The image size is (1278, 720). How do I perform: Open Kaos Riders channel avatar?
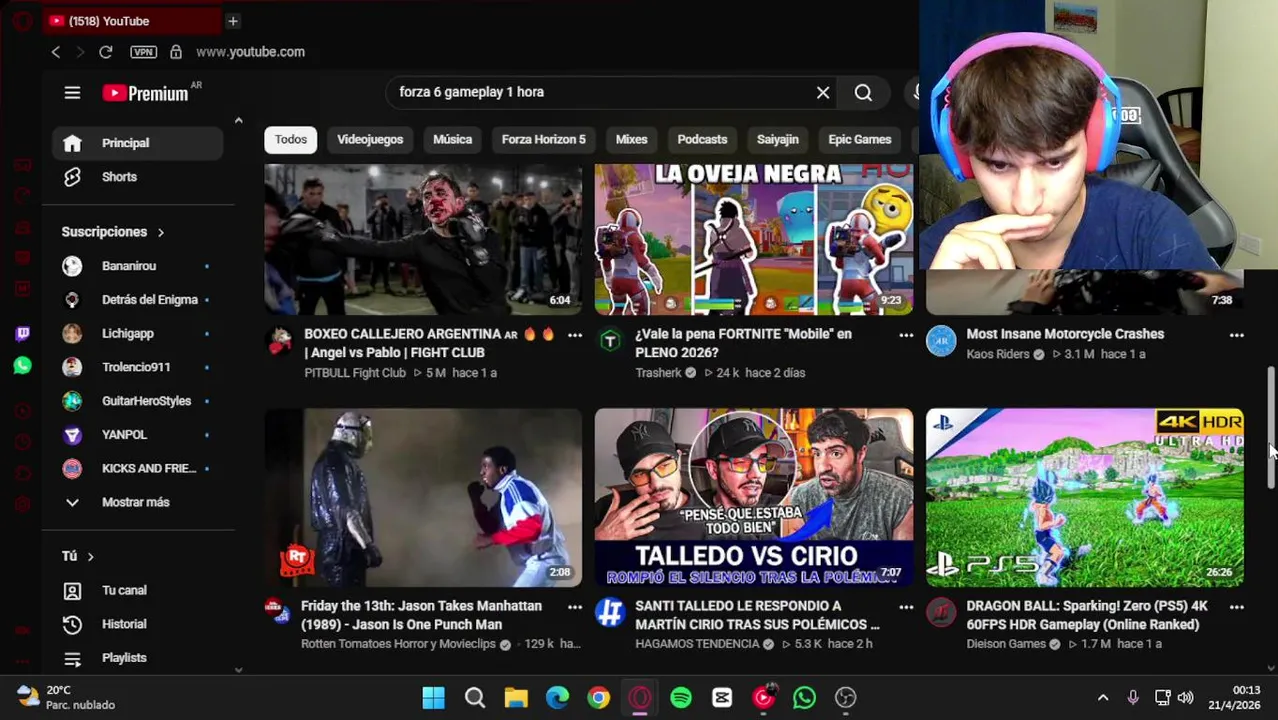[941, 341]
